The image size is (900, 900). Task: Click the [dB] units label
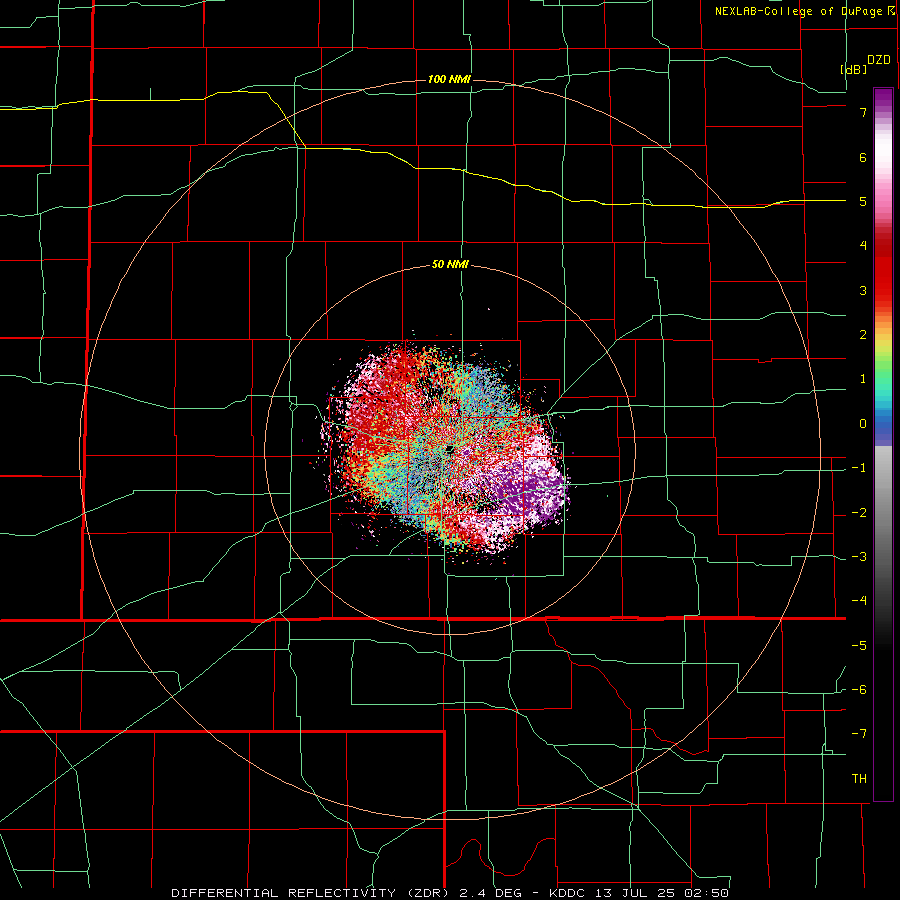pyautogui.click(x=854, y=69)
